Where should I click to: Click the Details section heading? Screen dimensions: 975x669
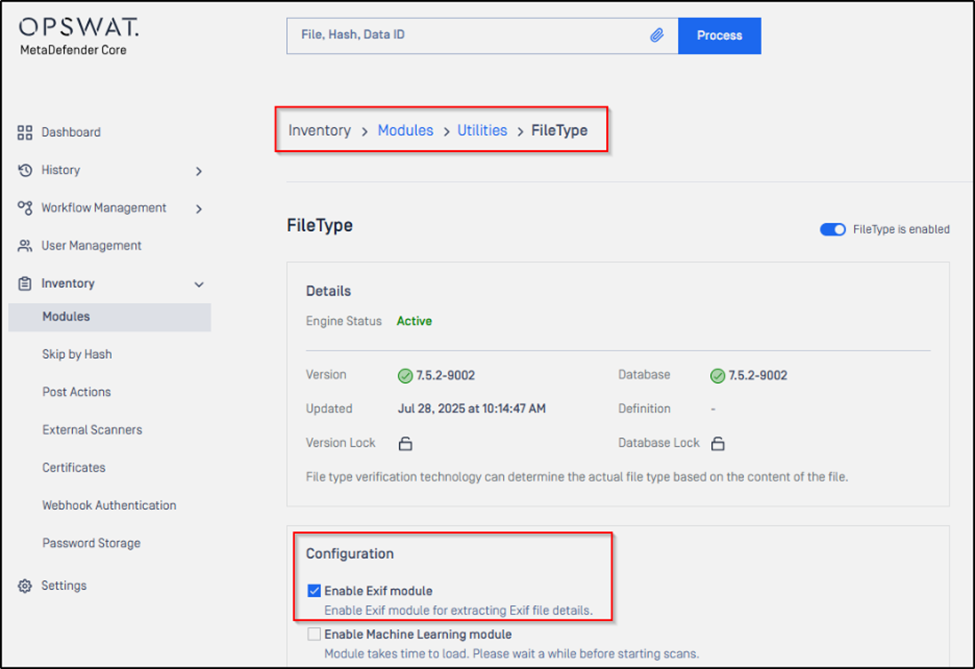pos(328,292)
